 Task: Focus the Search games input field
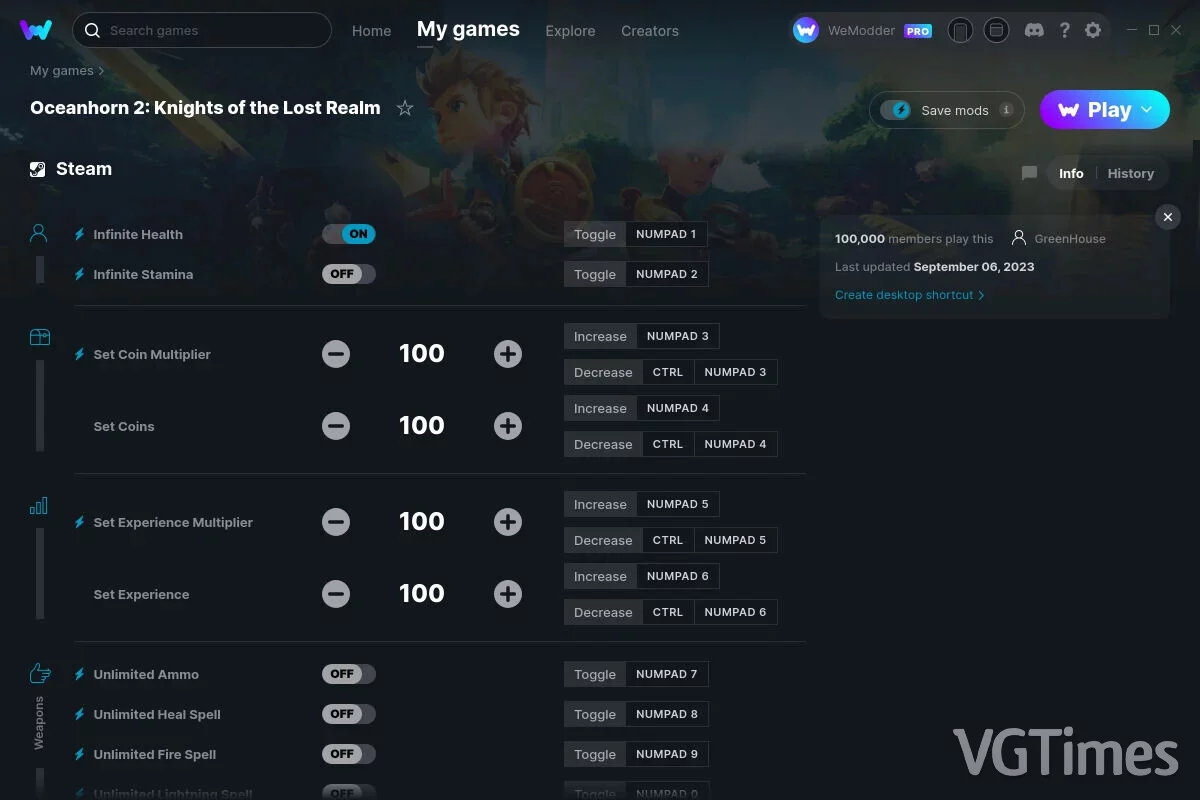pyautogui.click(x=202, y=30)
